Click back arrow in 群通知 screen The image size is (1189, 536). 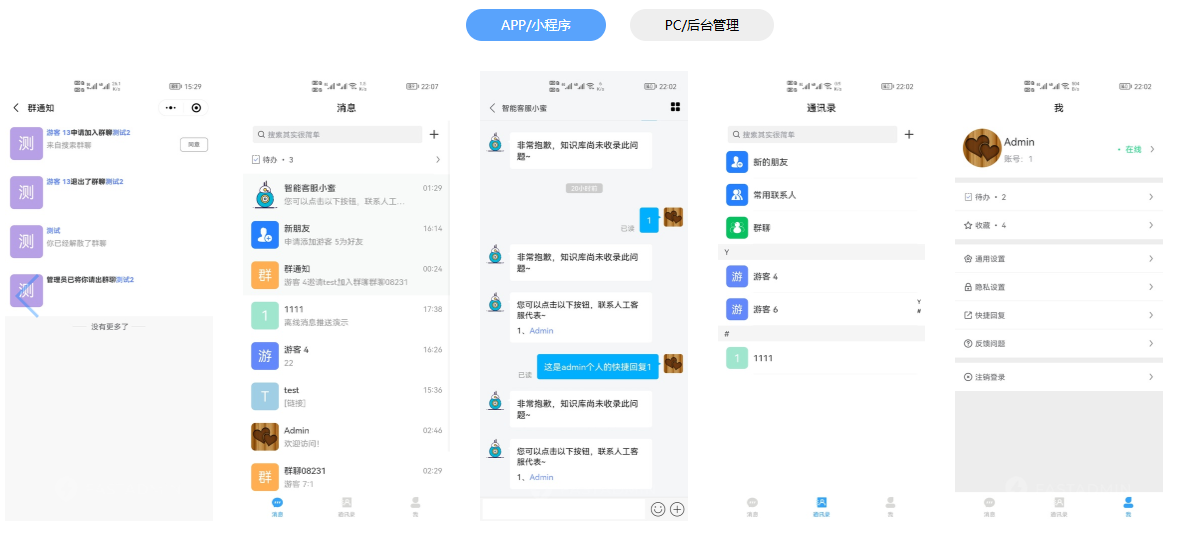(16, 108)
